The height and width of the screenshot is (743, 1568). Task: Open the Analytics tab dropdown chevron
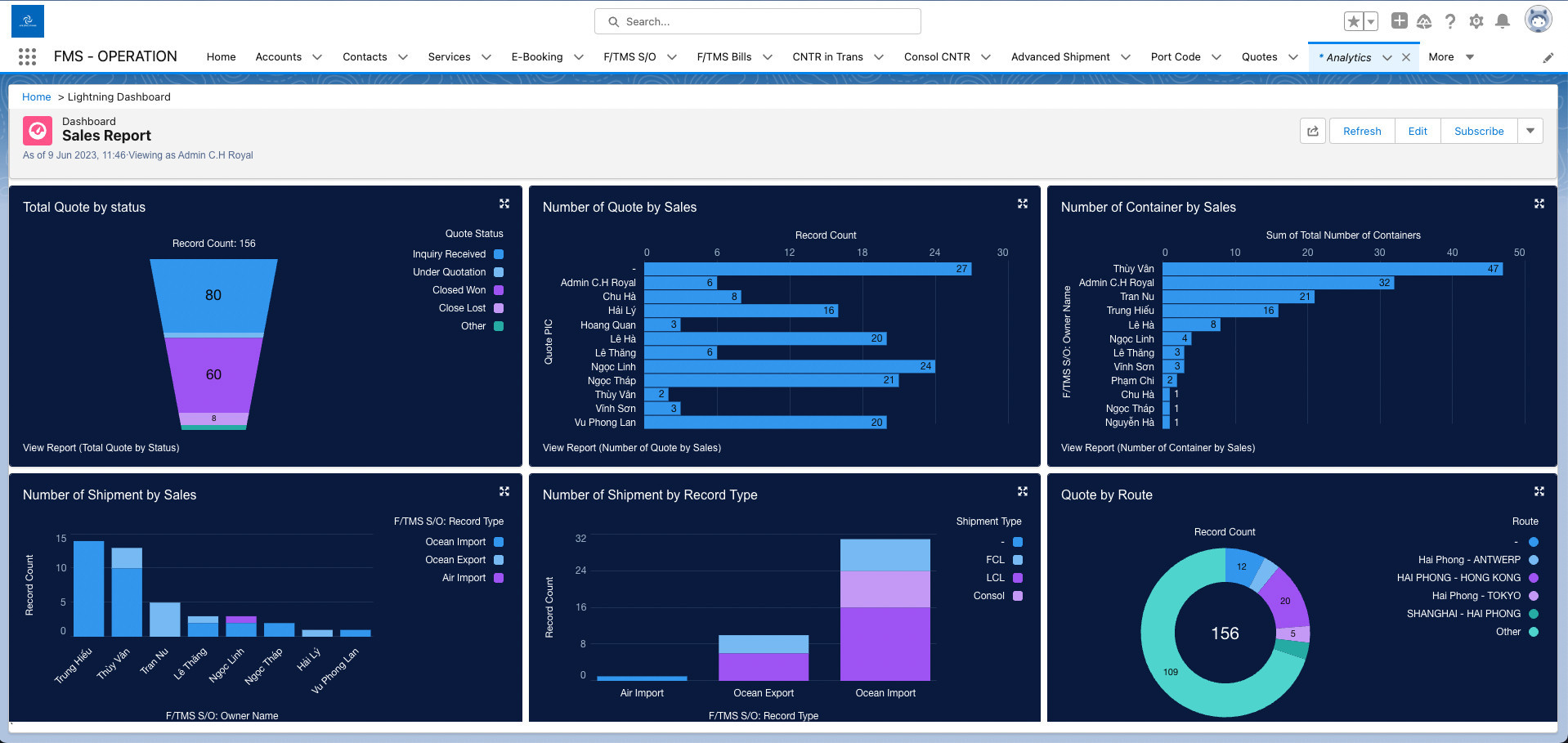point(1387,57)
